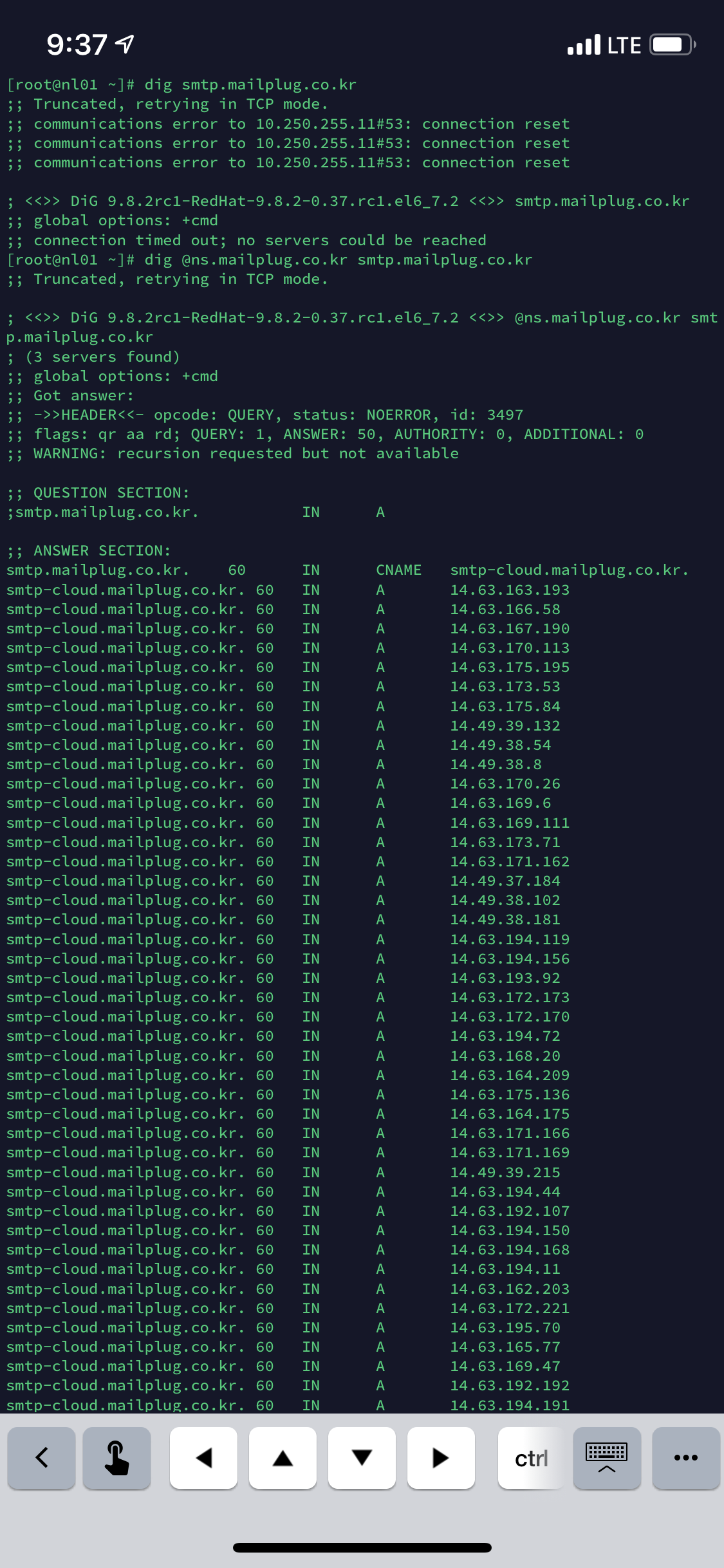Screen dimensions: 724x1568
Task: Tap the first dig smtp.mailplug.co.kr command line
Action: [x=181, y=85]
